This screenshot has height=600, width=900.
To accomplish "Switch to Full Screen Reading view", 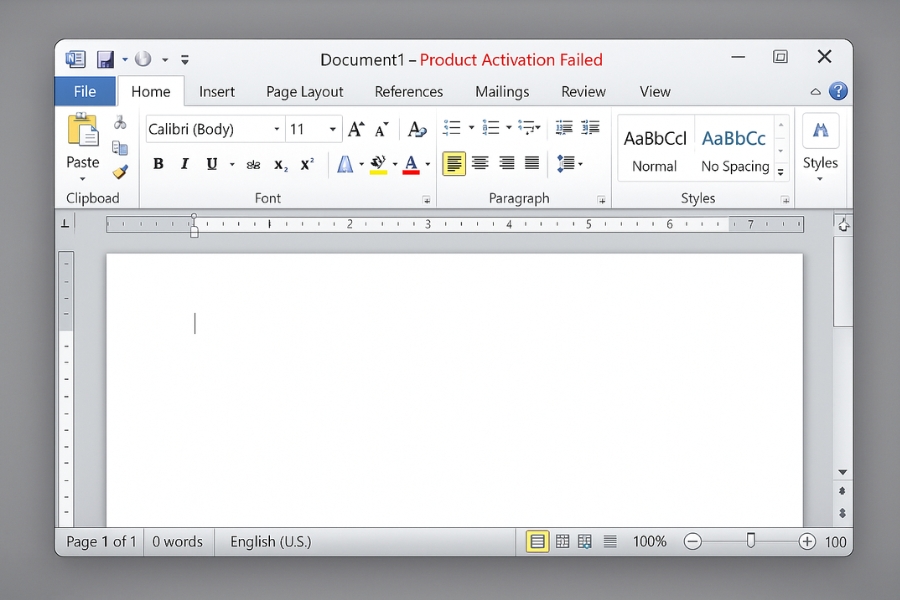I will (x=562, y=541).
